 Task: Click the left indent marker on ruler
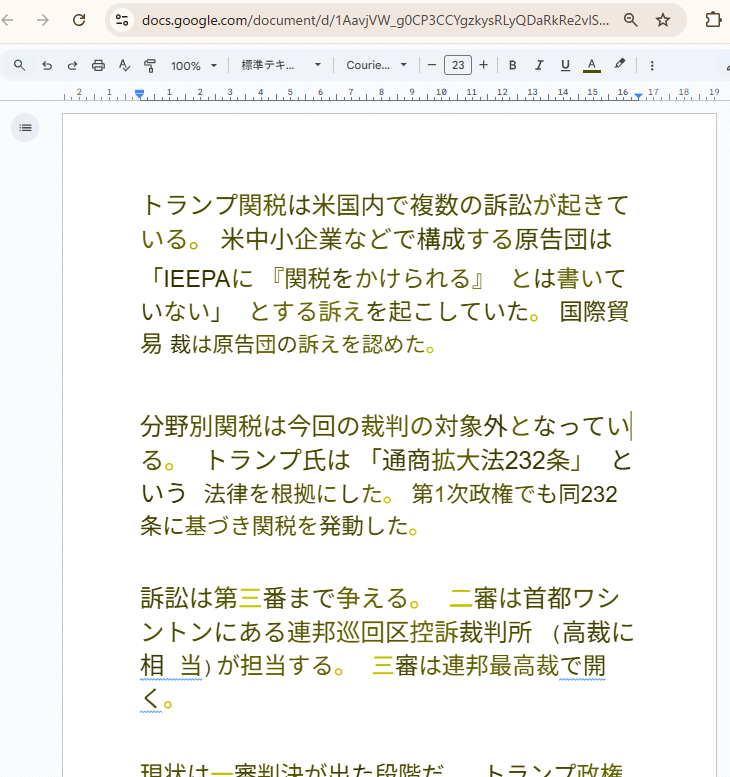(x=140, y=94)
